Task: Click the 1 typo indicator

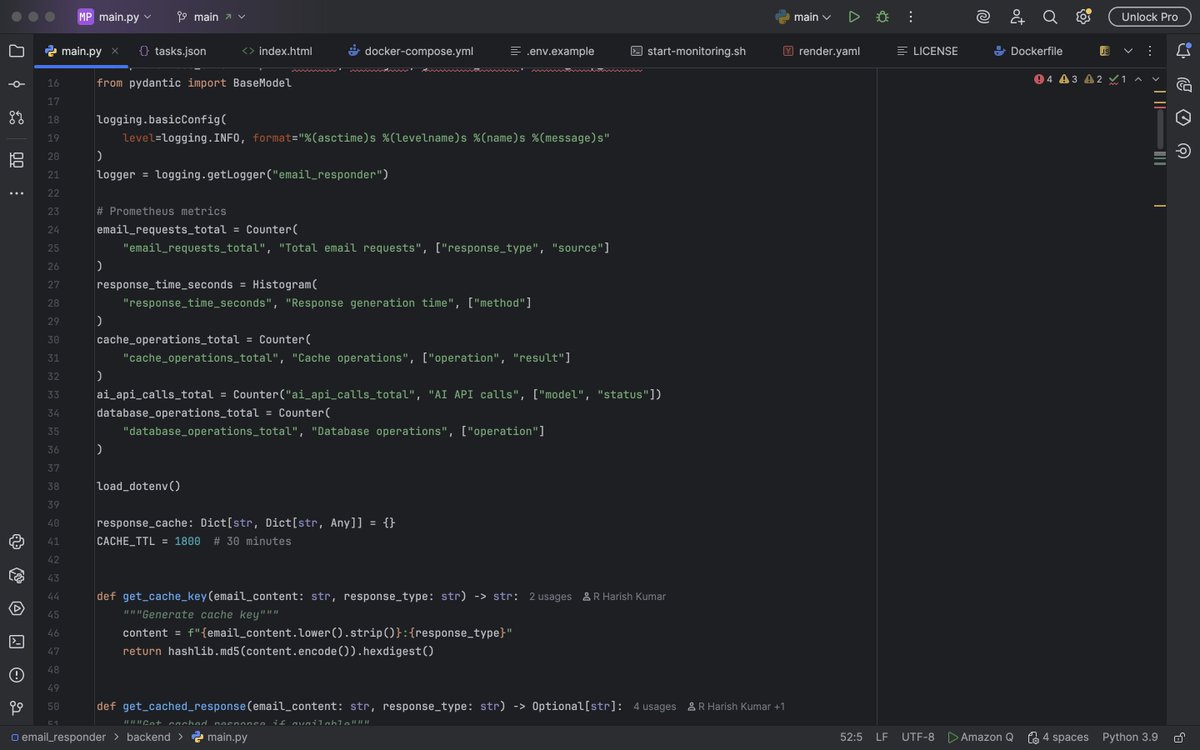Action: point(1117,79)
